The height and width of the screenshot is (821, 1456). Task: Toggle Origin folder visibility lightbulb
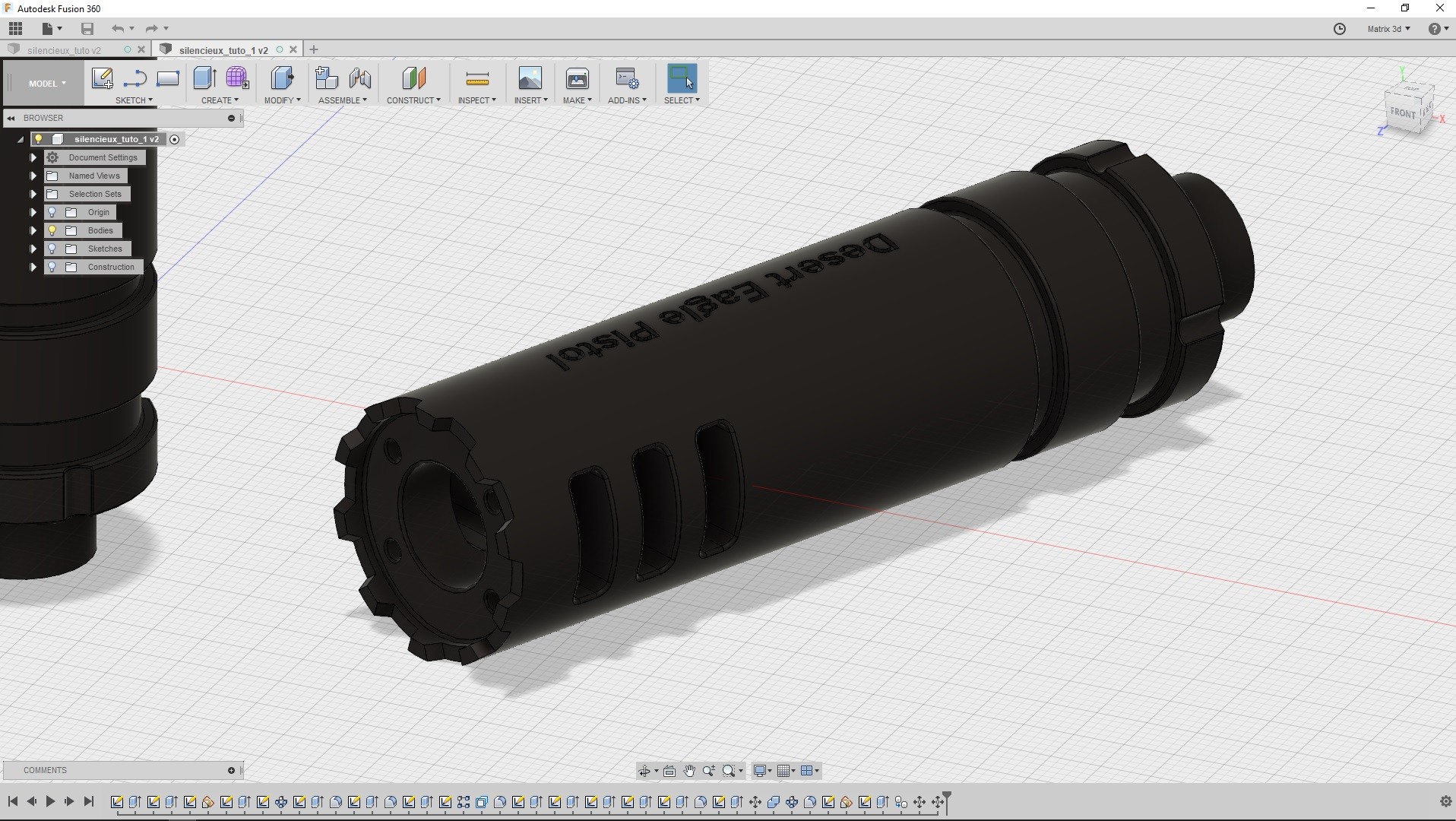point(52,212)
